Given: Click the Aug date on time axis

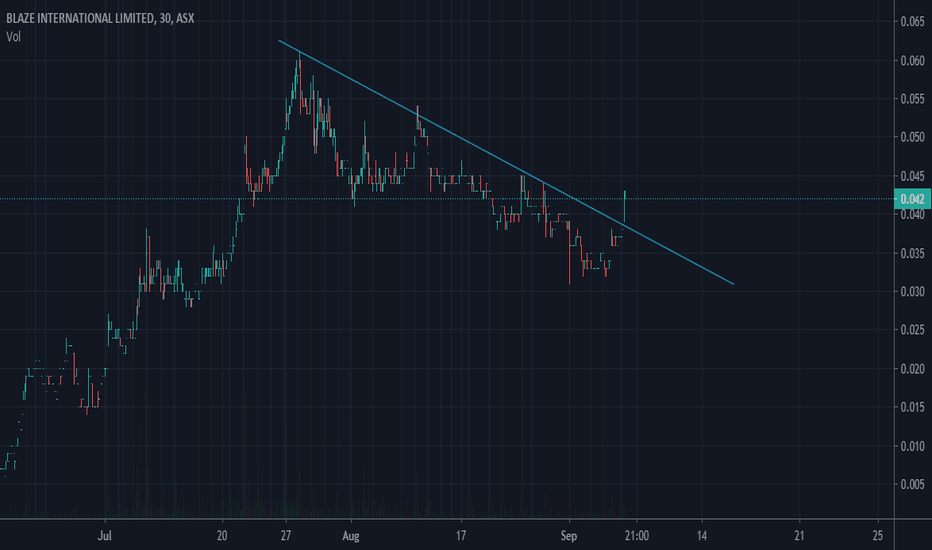Looking at the screenshot, I should pyautogui.click(x=351, y=536).
